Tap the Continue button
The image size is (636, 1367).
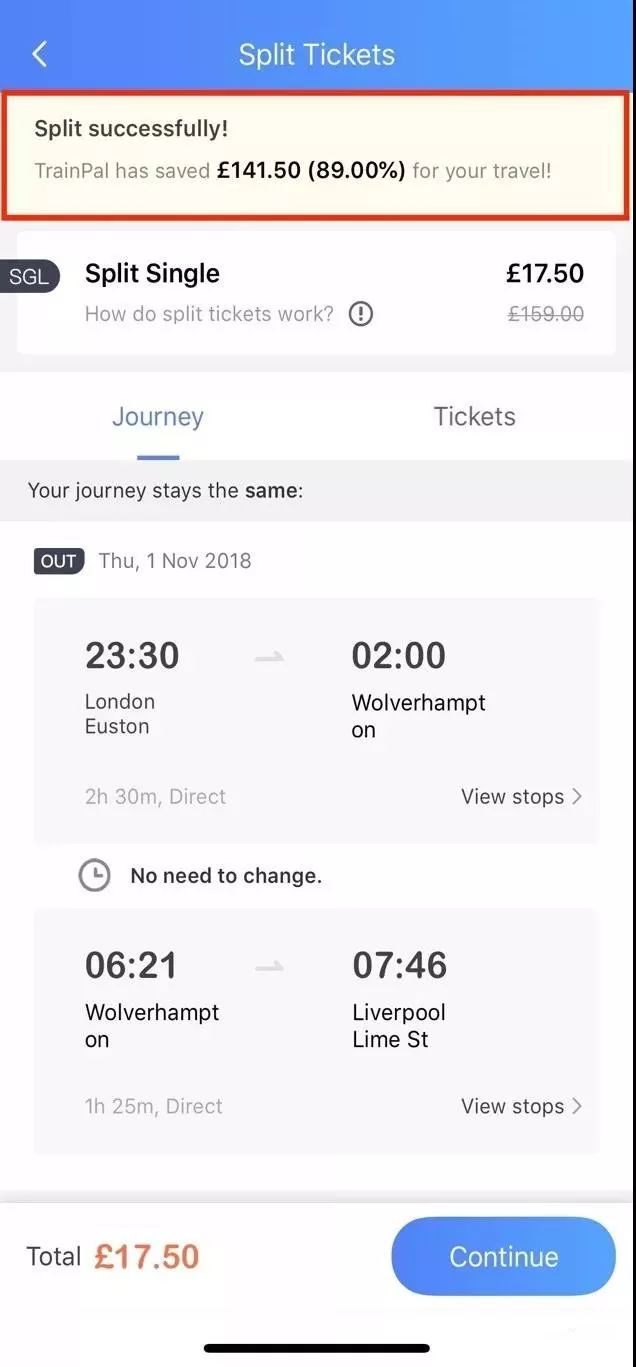(x=504, y=1257)
